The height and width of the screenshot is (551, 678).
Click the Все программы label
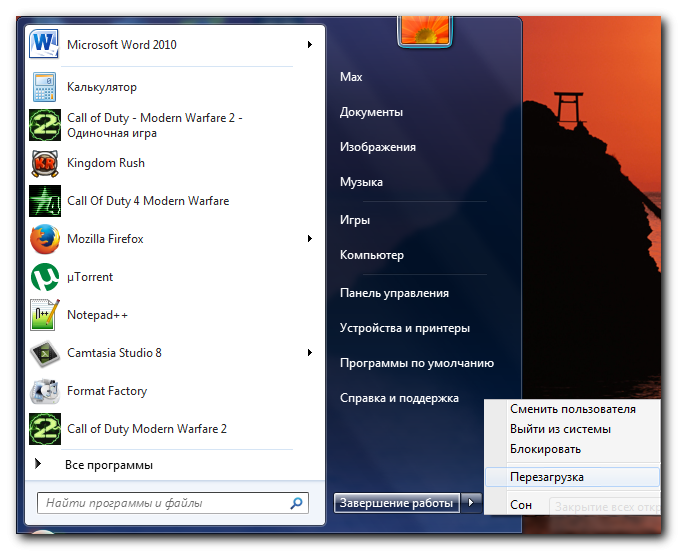(109, 465)
